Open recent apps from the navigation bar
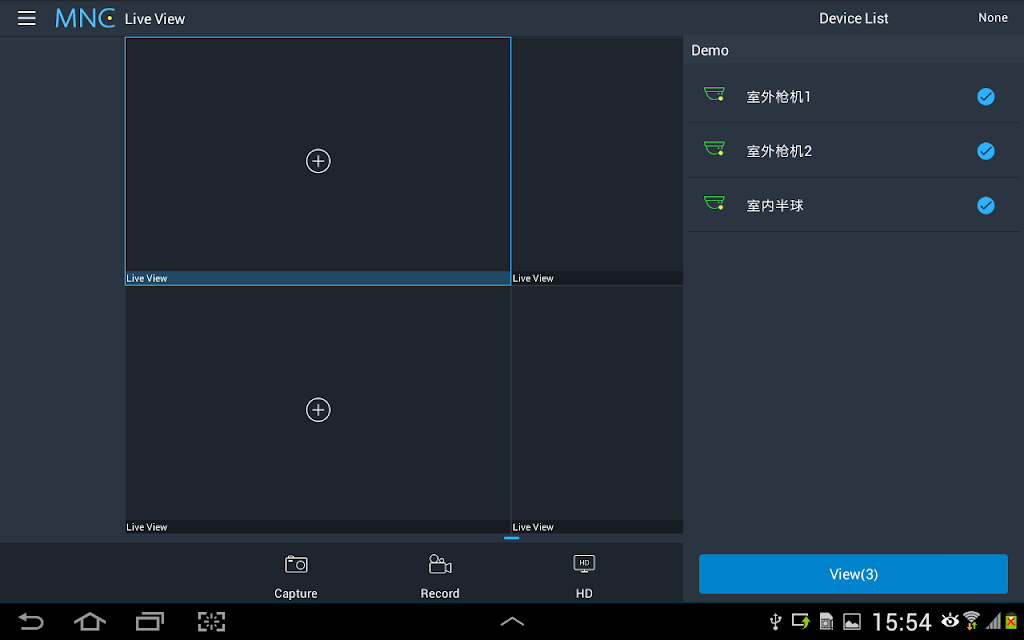Image resolution: width=1024 pixels, height=640 pixels. pos(150,622)
